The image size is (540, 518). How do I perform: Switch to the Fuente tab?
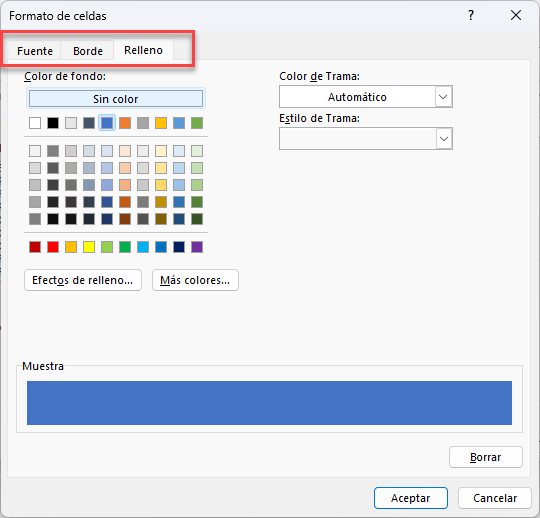[35, 51]
